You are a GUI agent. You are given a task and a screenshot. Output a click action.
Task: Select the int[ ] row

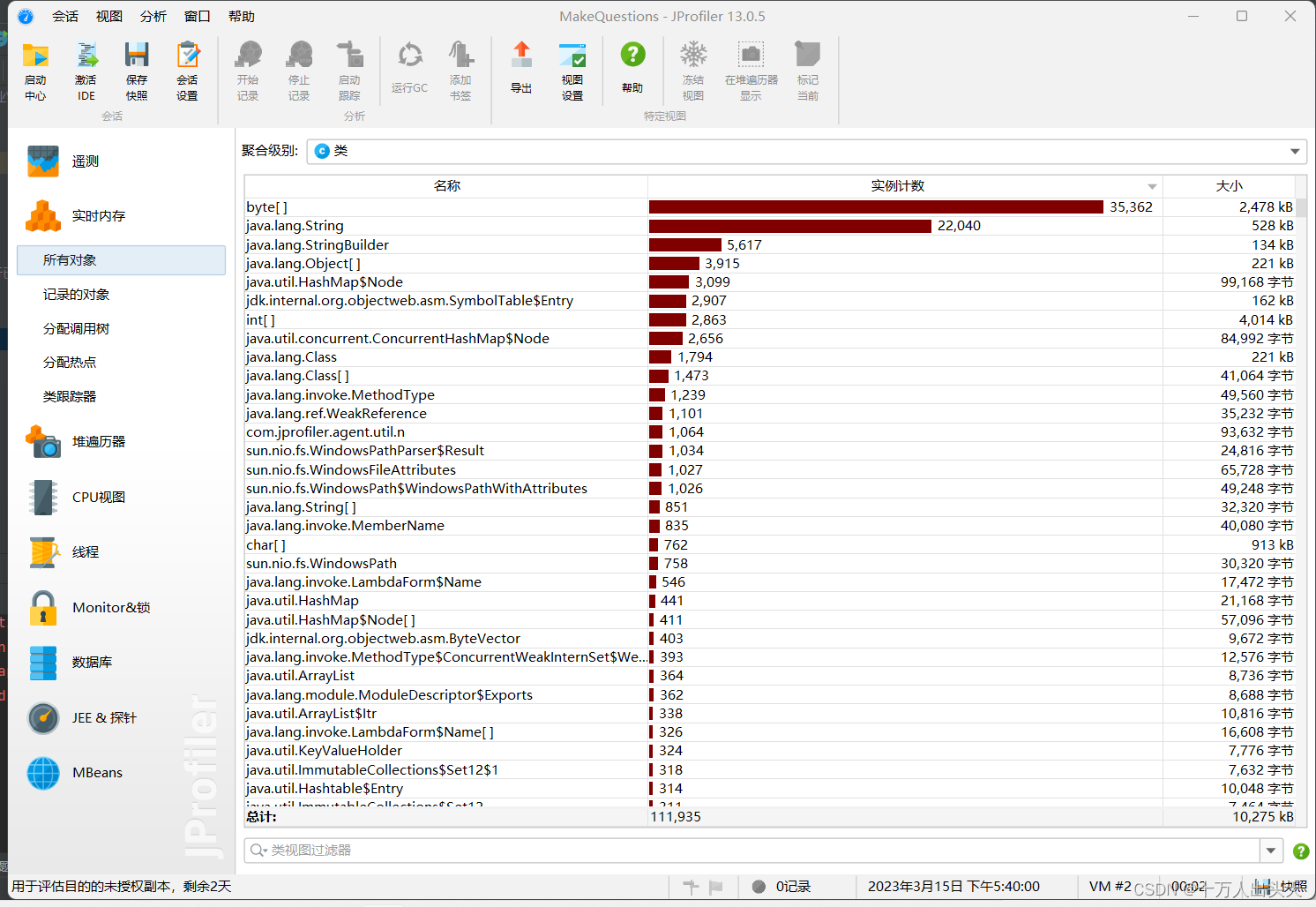[770, 320]
